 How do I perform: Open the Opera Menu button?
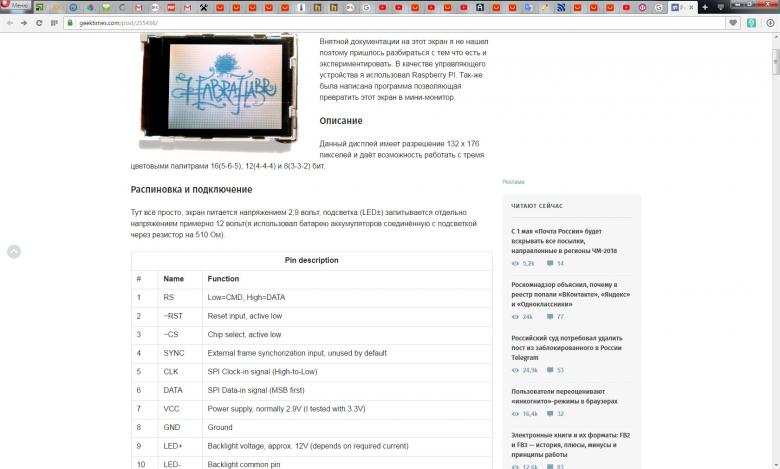coord(15,5)
